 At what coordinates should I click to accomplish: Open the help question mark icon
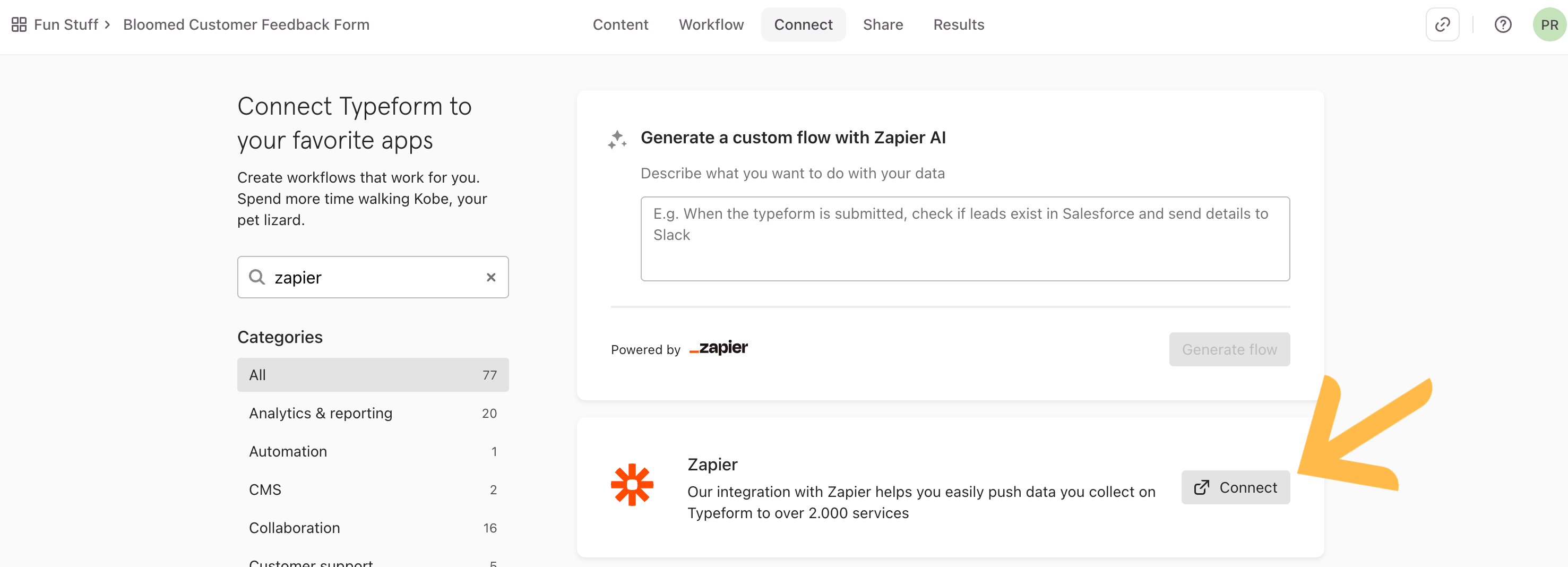(1502, 24)
